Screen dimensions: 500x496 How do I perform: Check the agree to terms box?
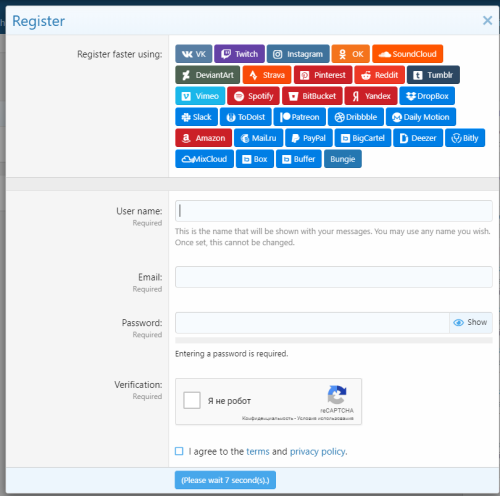(x=179, y=451)
